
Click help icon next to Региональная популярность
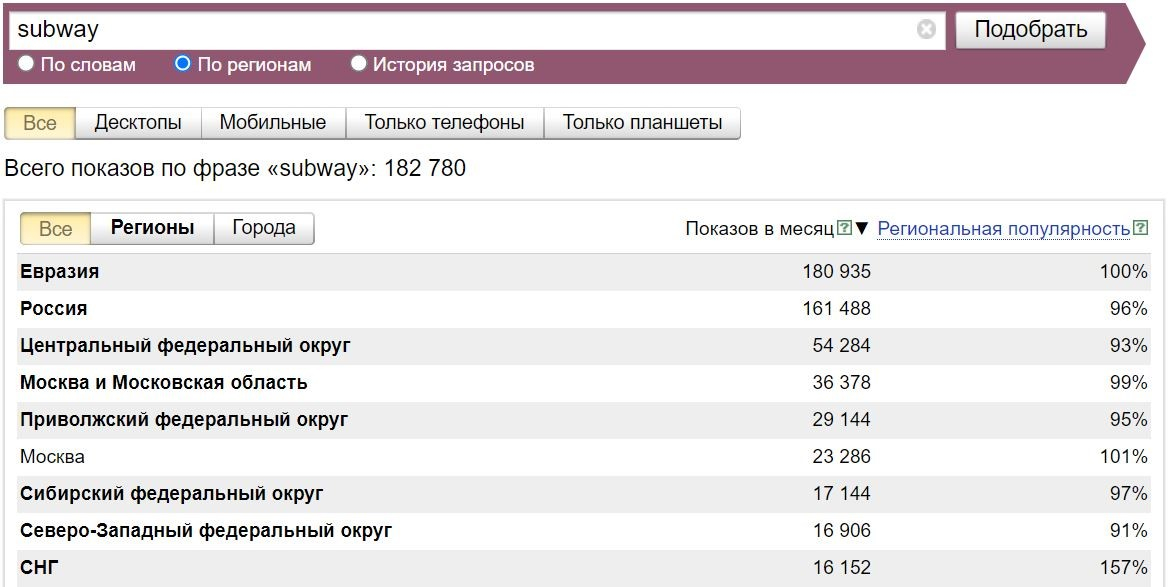pos(1141,228)
